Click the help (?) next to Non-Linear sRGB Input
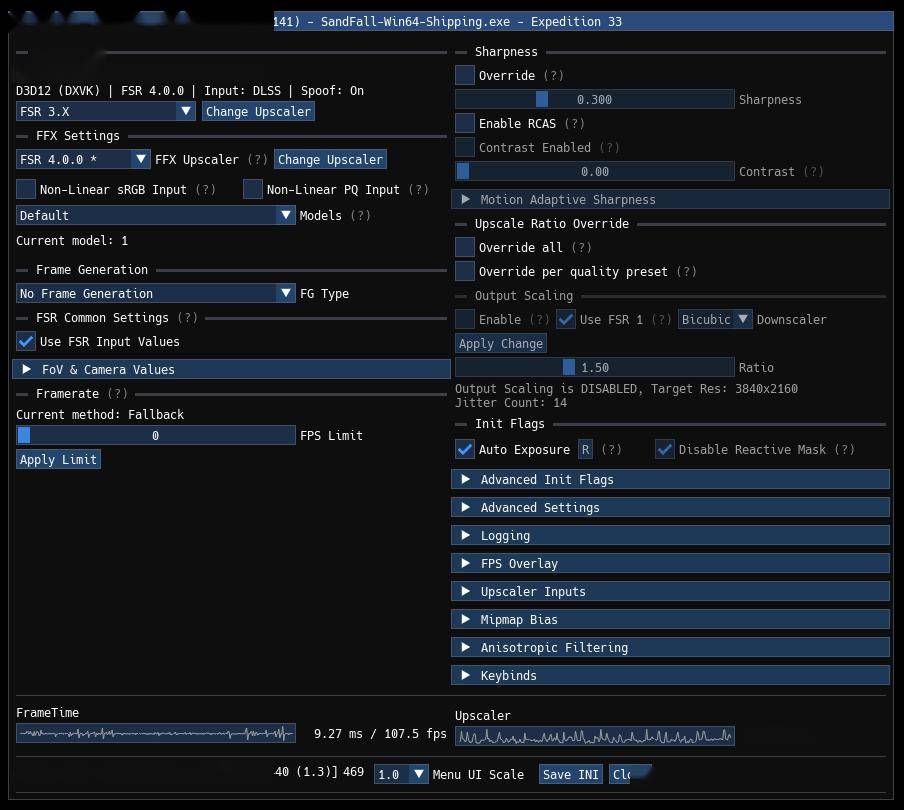 205,189
